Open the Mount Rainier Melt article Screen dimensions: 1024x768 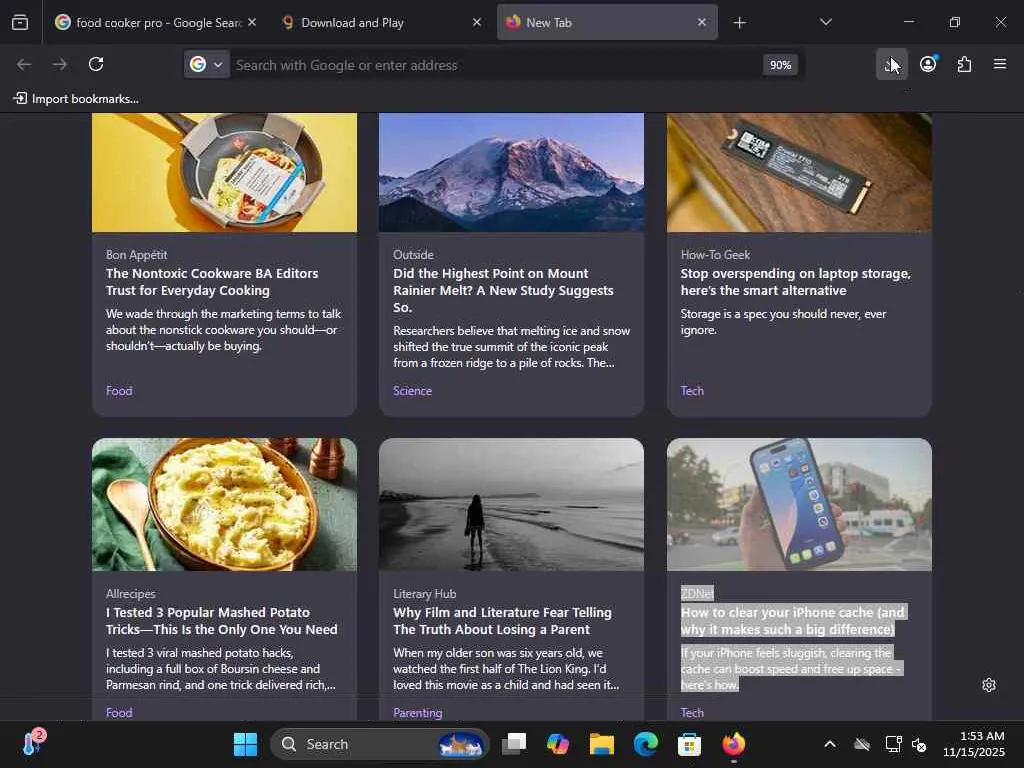503,290
